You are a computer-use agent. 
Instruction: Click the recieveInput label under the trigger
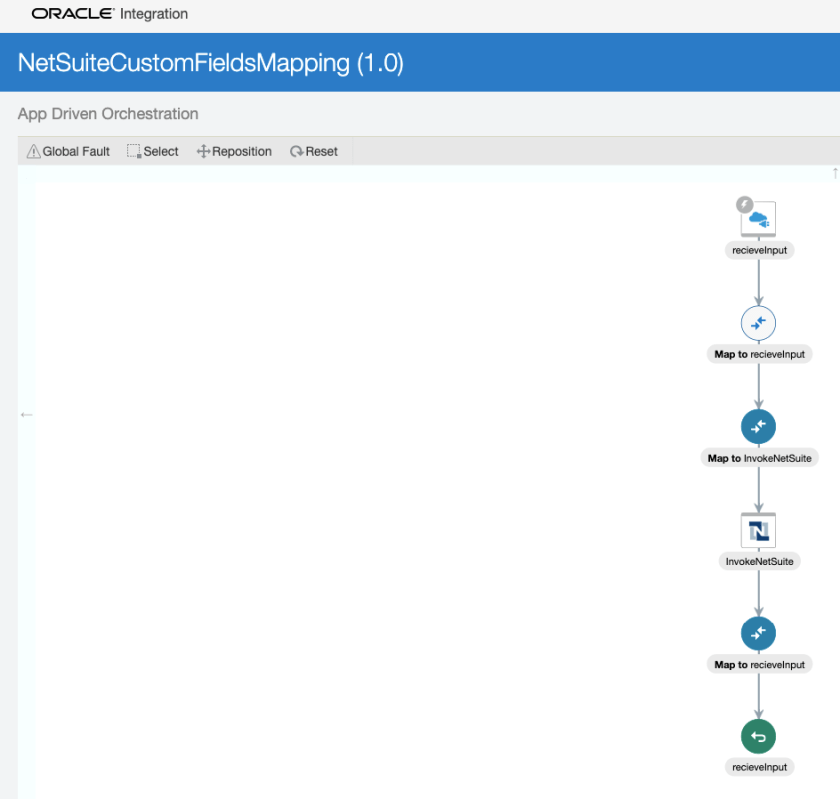(x=759, y=250)
